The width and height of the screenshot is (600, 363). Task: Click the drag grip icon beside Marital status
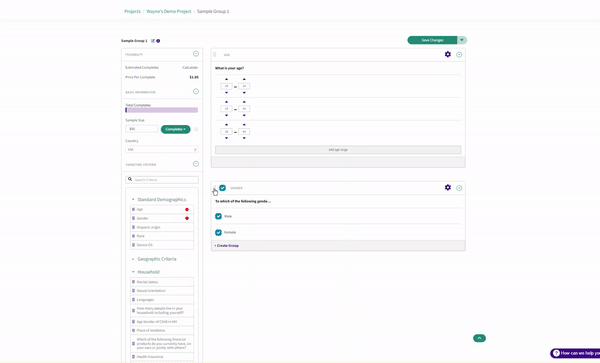[x=133, y=282]
